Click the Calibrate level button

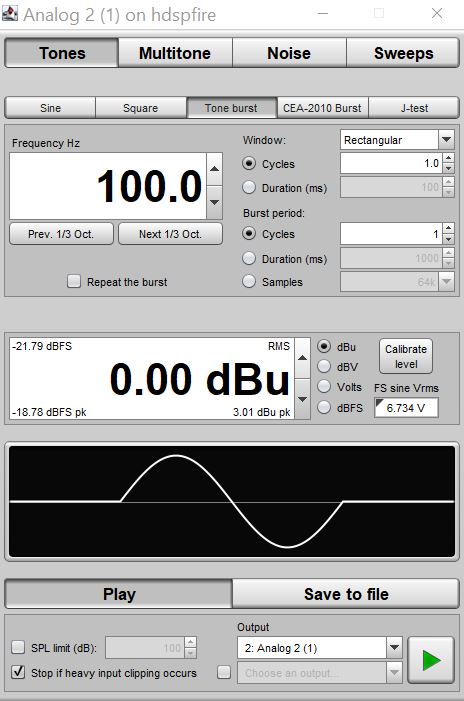point(406,356)
